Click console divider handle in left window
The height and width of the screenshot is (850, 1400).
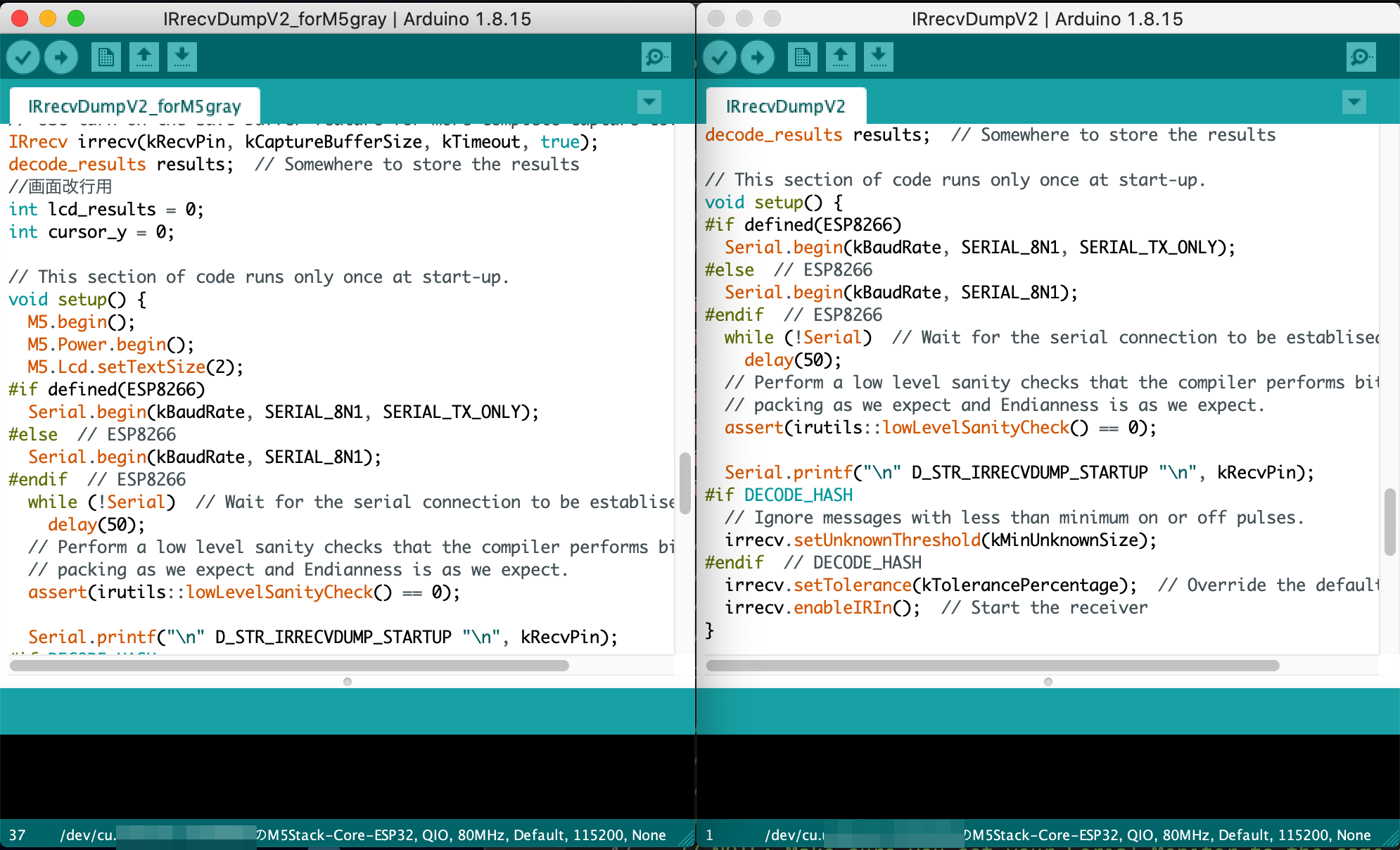(347, 682)
